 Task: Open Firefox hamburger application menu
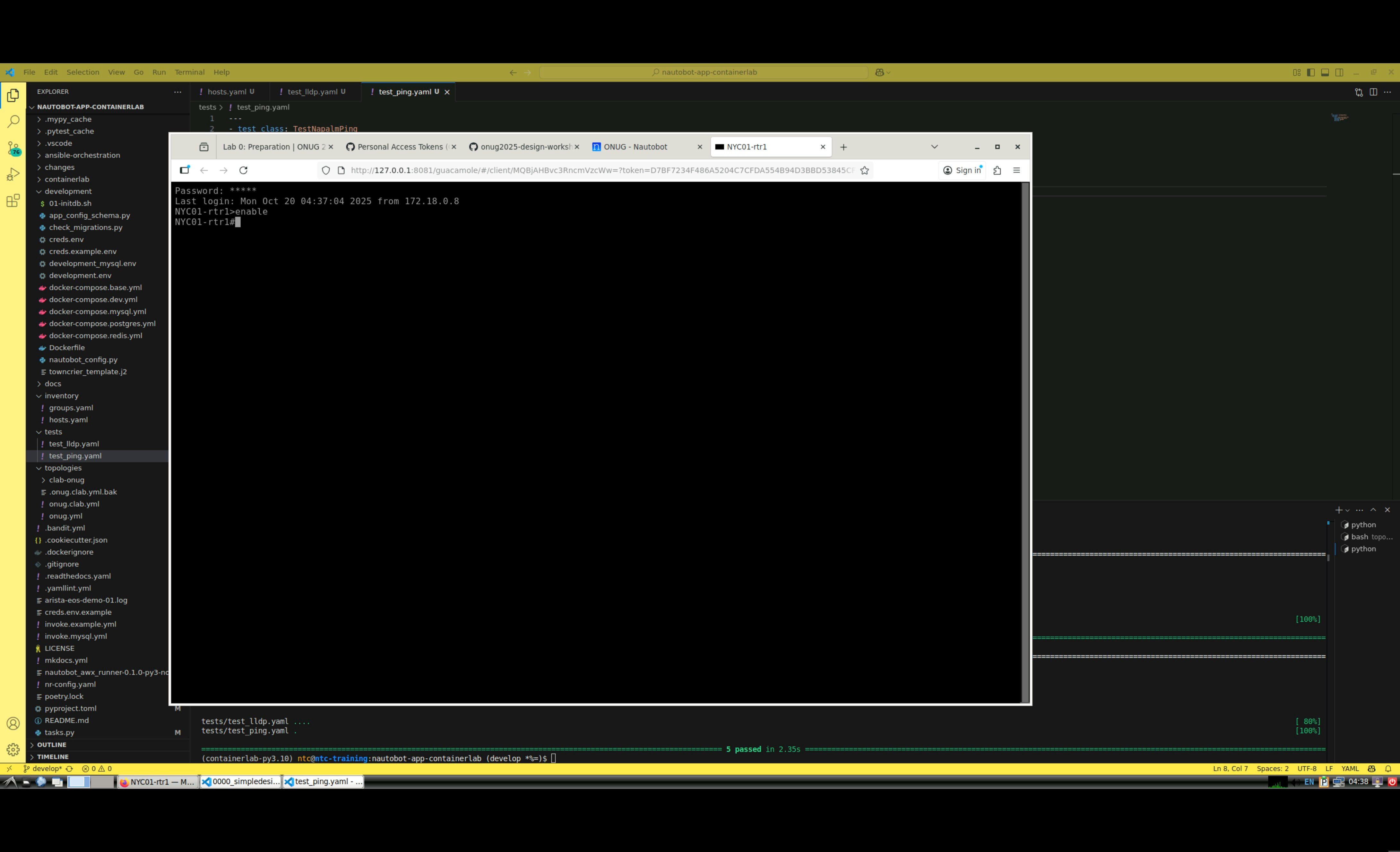point(1016,170)
